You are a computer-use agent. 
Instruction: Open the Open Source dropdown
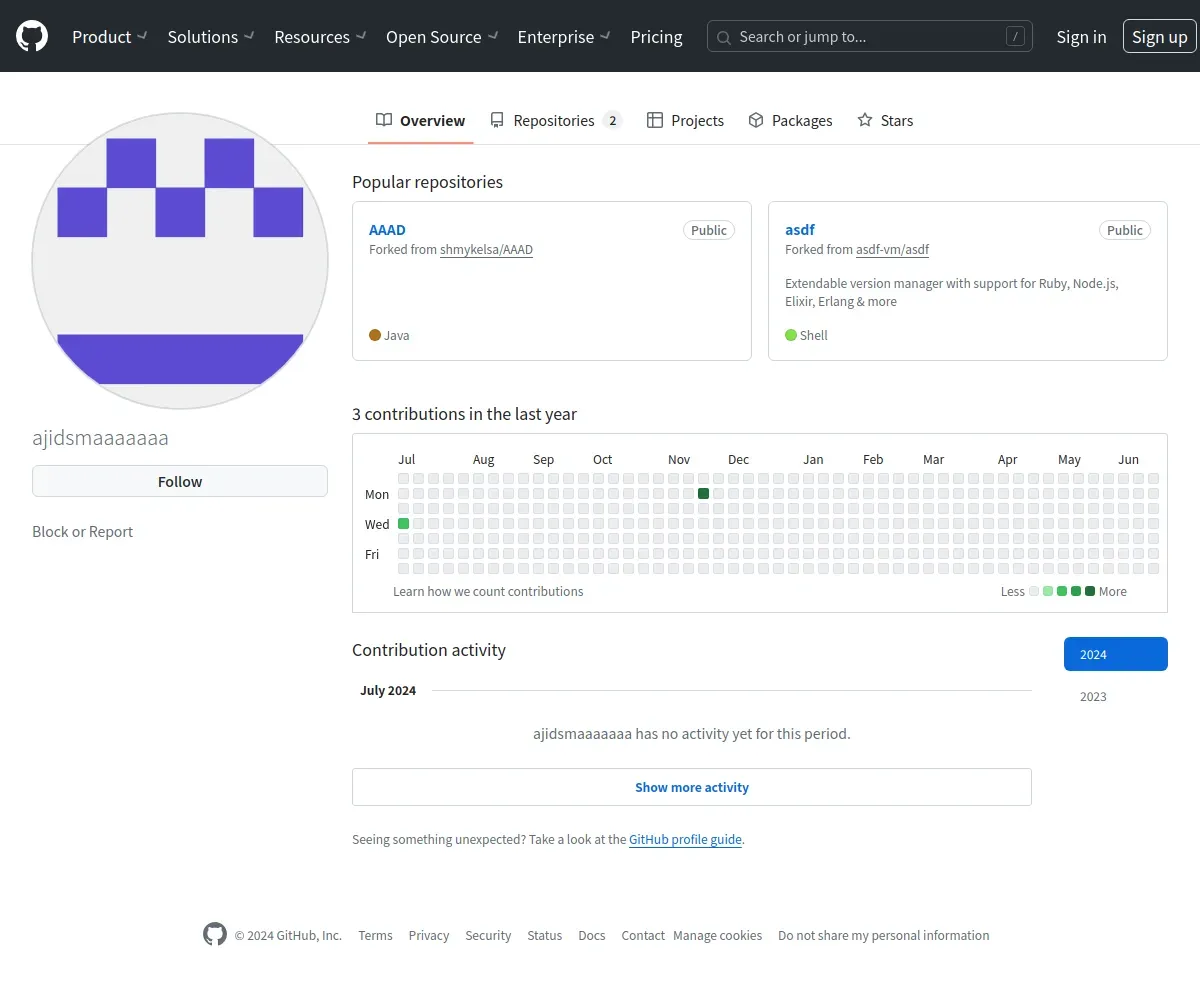coord(441,37)
